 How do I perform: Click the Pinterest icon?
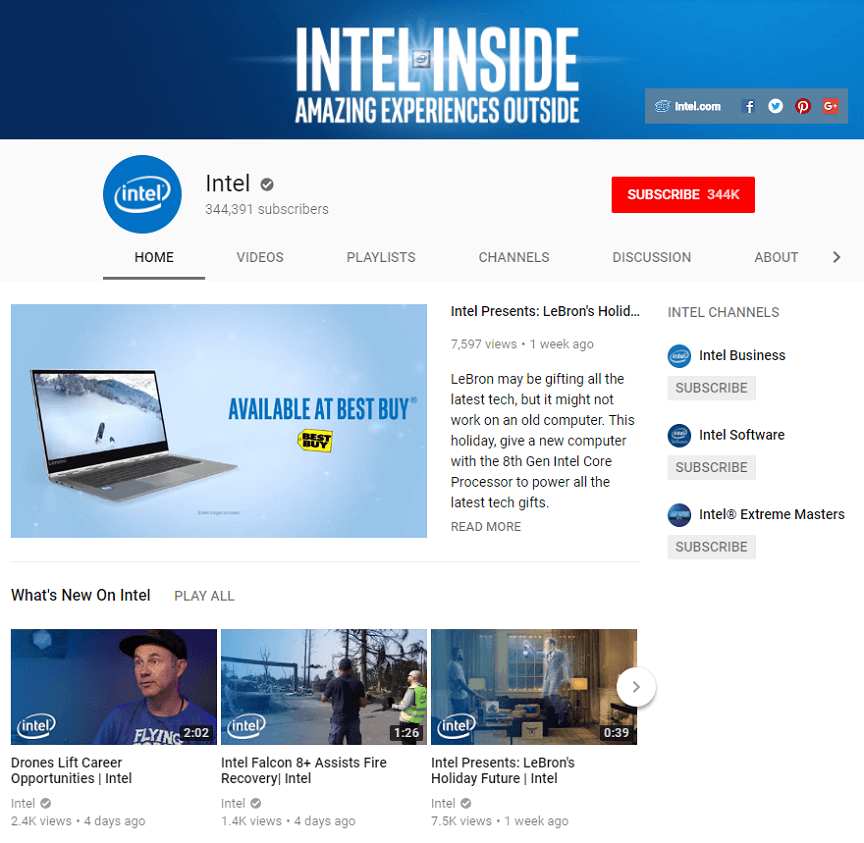[x=803, y=105]
